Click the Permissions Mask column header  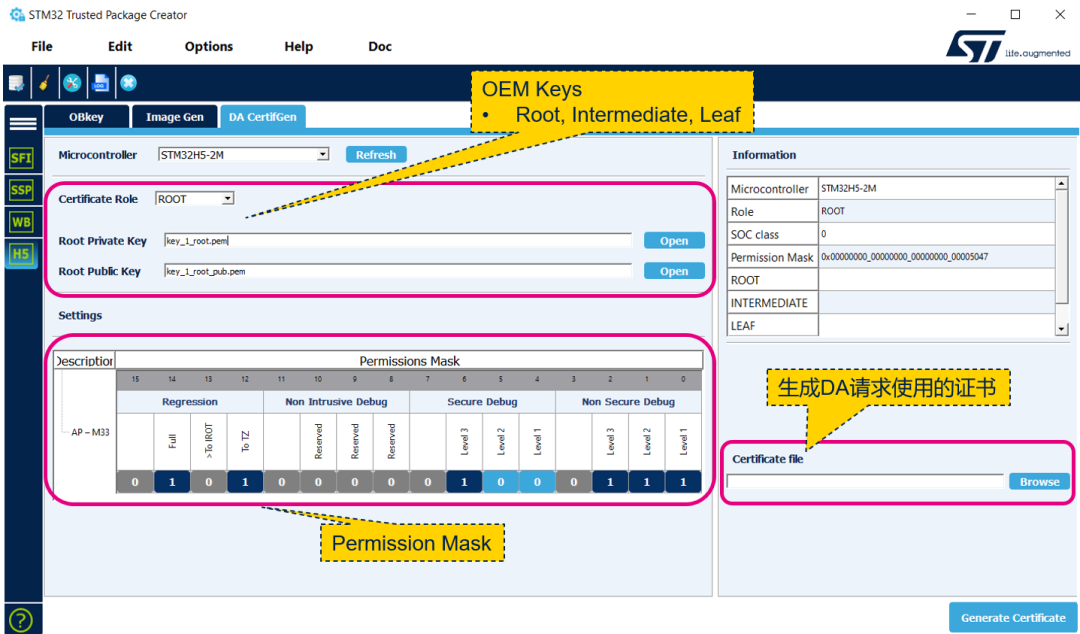click(x=409, y=360)
